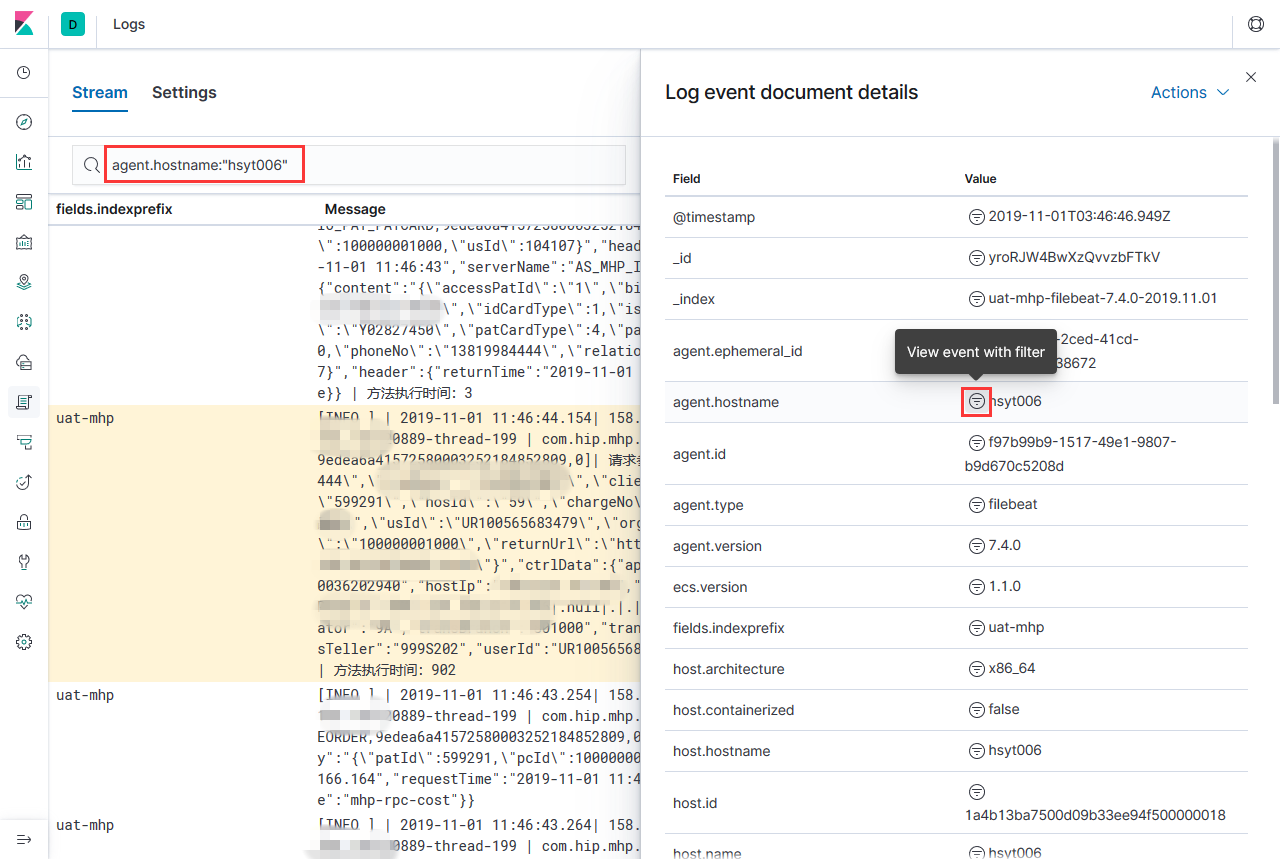Click the ecs.version field name
1280x859 pixels.
[x=710, y=587]
